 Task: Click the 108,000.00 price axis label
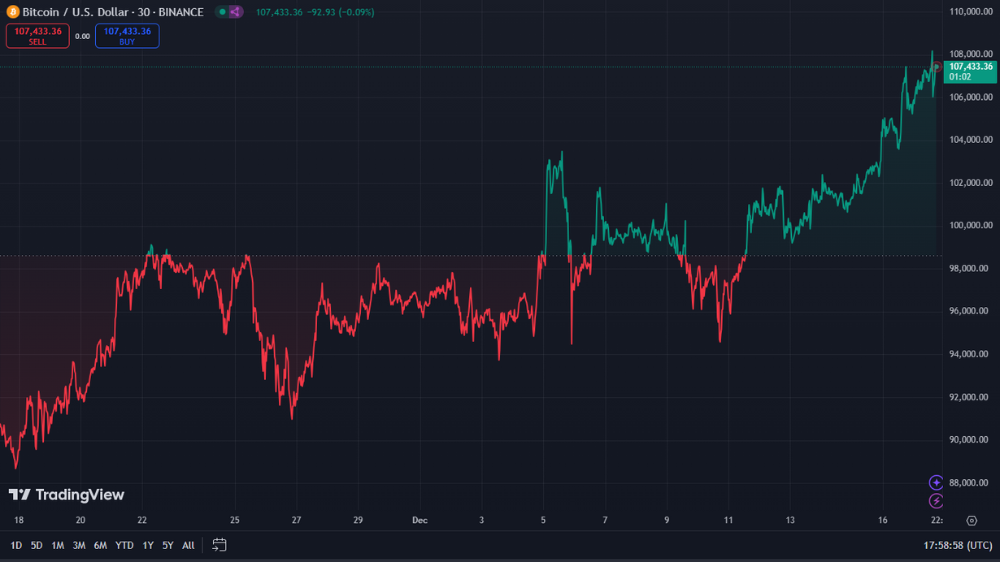pyautogui.click(x=971, y=54)
